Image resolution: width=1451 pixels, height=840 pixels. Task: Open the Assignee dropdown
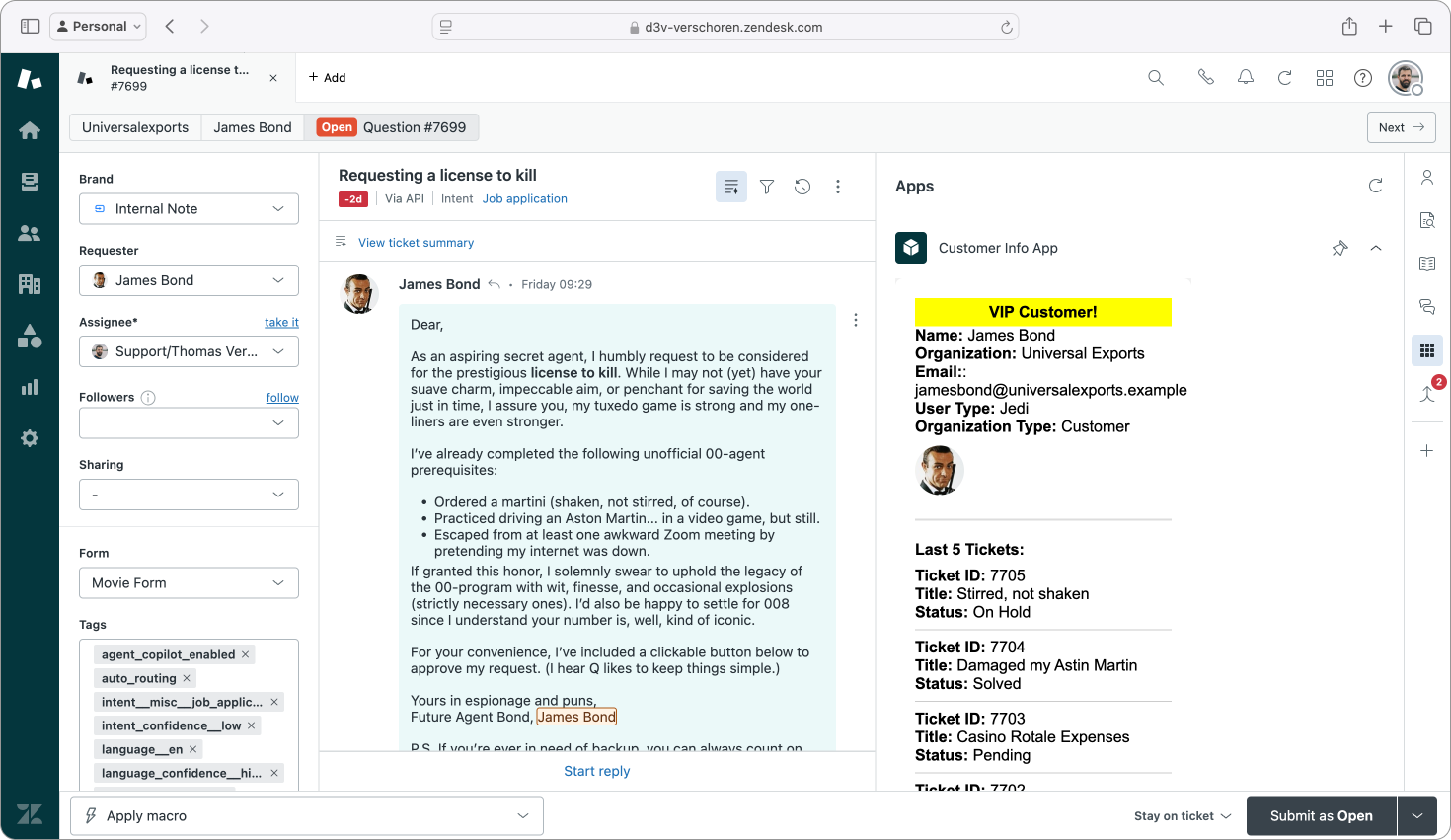click(189, 351)
